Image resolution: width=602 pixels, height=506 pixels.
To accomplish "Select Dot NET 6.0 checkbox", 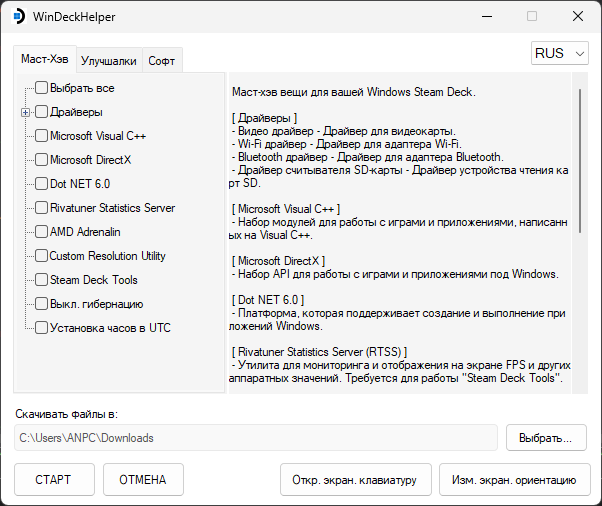I will [x=41, y=184].
